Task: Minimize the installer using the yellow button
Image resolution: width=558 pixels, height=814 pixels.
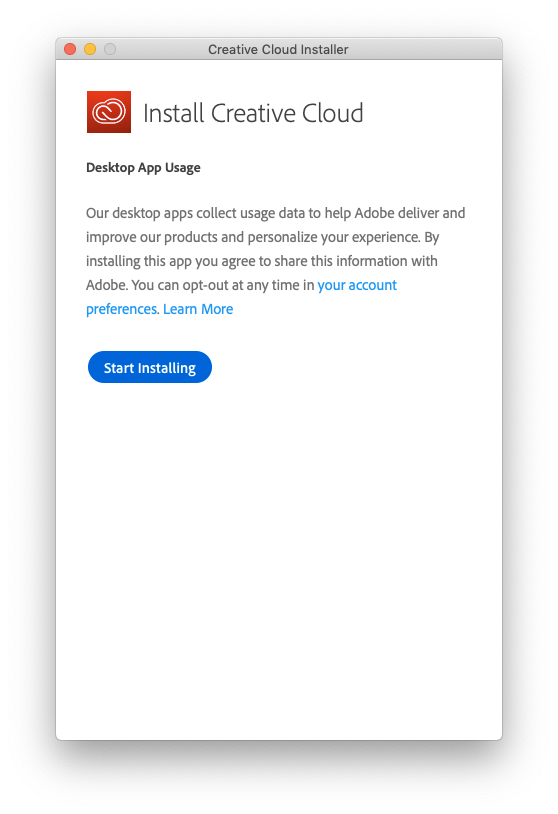Action: 90,49
